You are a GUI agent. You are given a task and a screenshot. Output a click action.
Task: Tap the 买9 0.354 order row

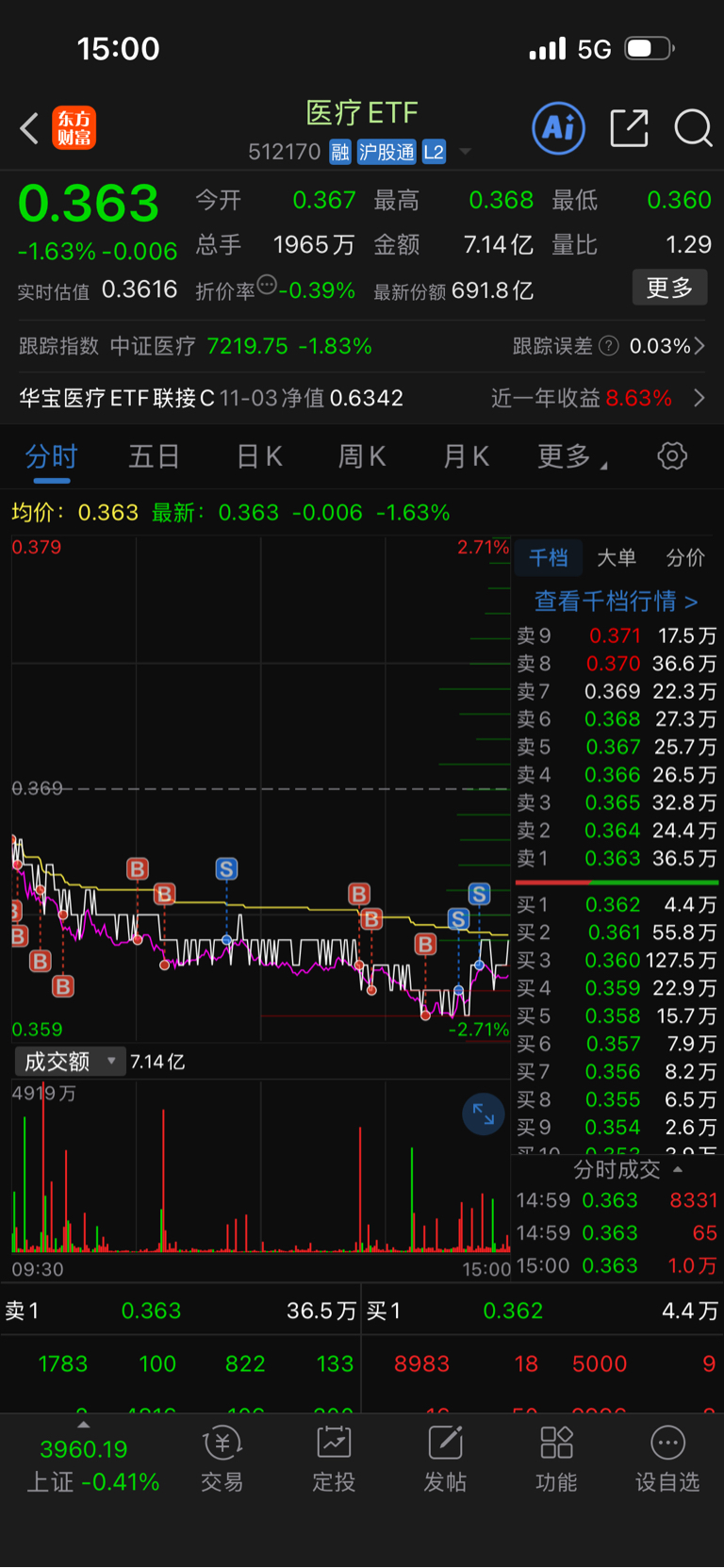click(x=617, y=1128)
